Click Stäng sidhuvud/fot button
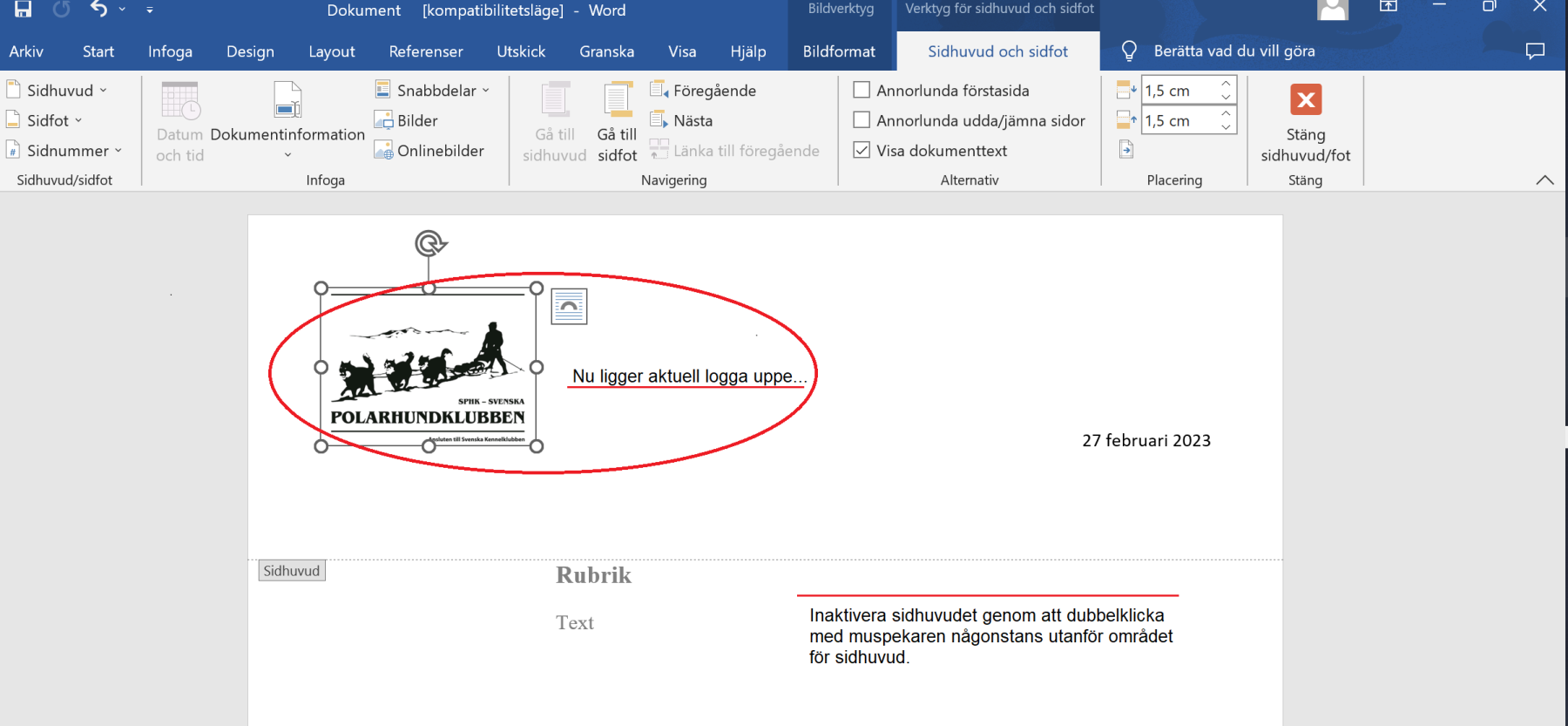 pyautogui.click(x=1305, y=122)
